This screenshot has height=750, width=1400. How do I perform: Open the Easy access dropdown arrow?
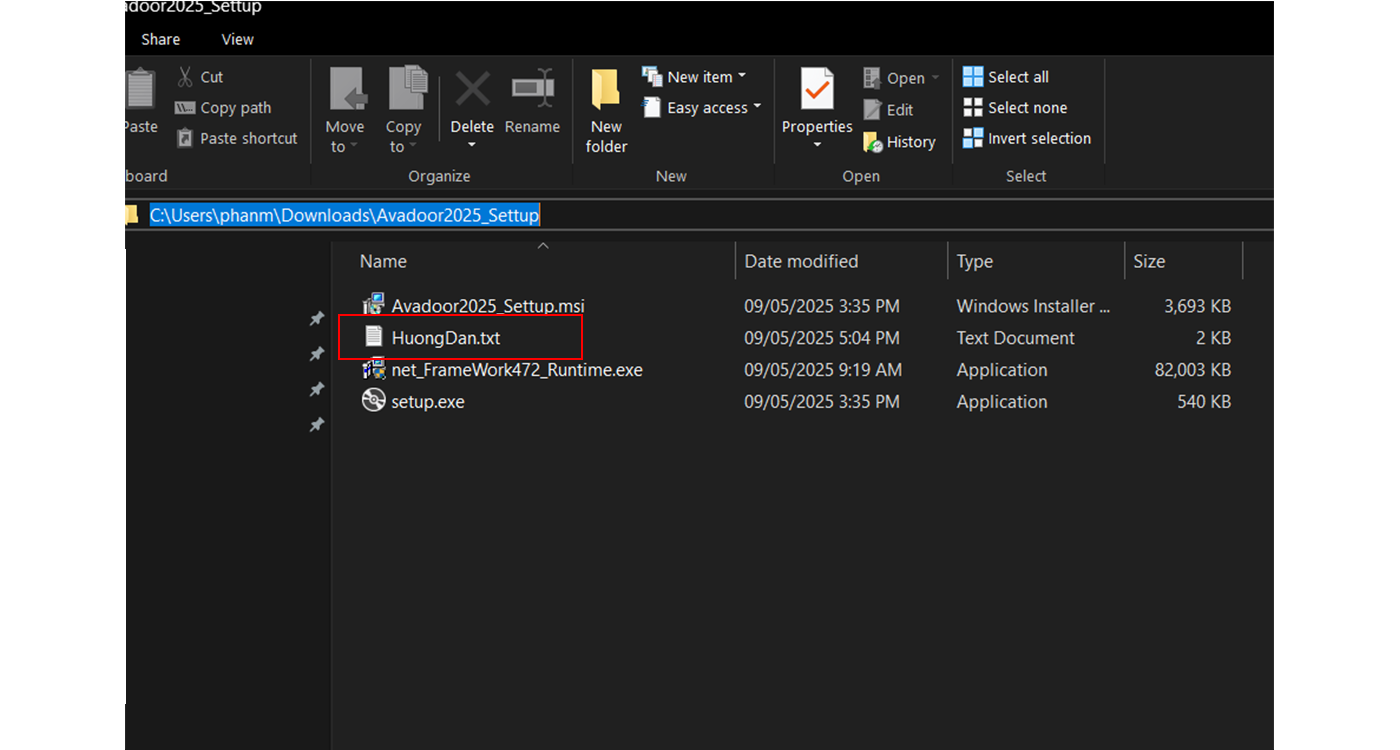(x=757, y=107)
